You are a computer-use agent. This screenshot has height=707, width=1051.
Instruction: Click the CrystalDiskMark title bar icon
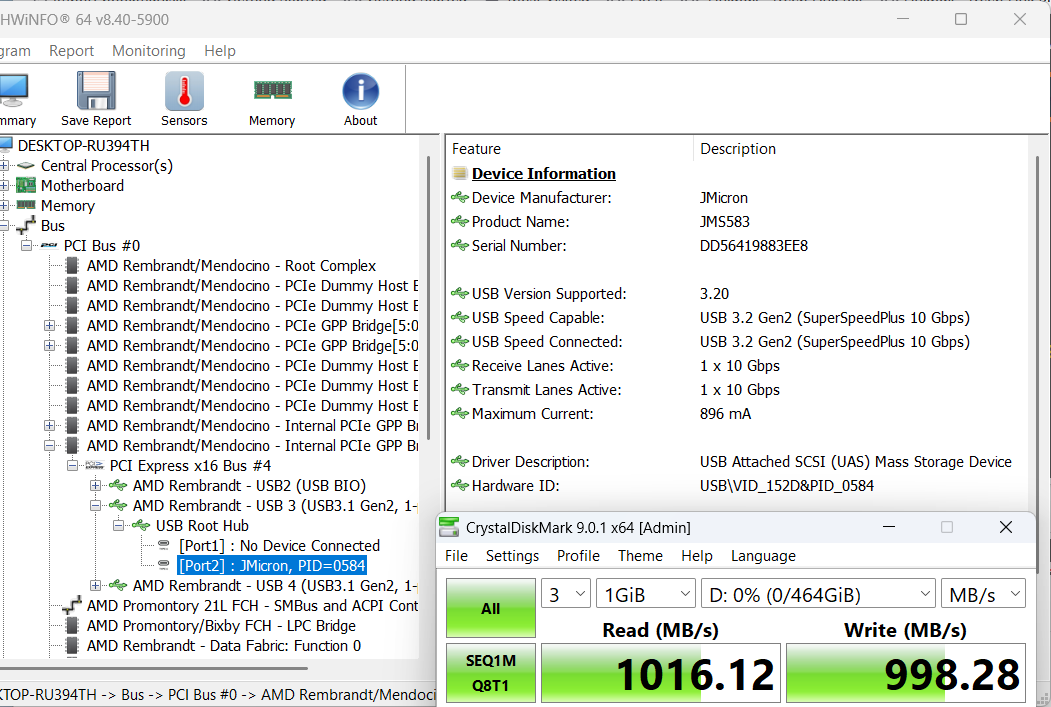[450, 527]
